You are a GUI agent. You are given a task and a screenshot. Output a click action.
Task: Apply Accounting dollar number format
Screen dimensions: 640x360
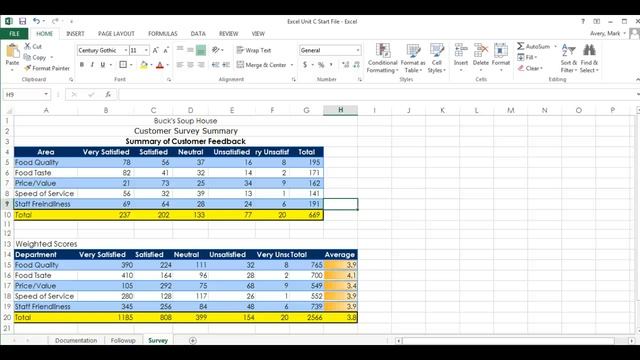click(x=305, y=64)
